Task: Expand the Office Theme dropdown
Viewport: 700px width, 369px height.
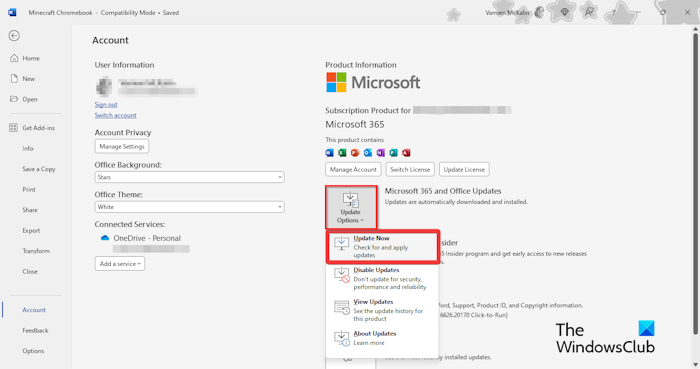Action: (x=189, y=207)
